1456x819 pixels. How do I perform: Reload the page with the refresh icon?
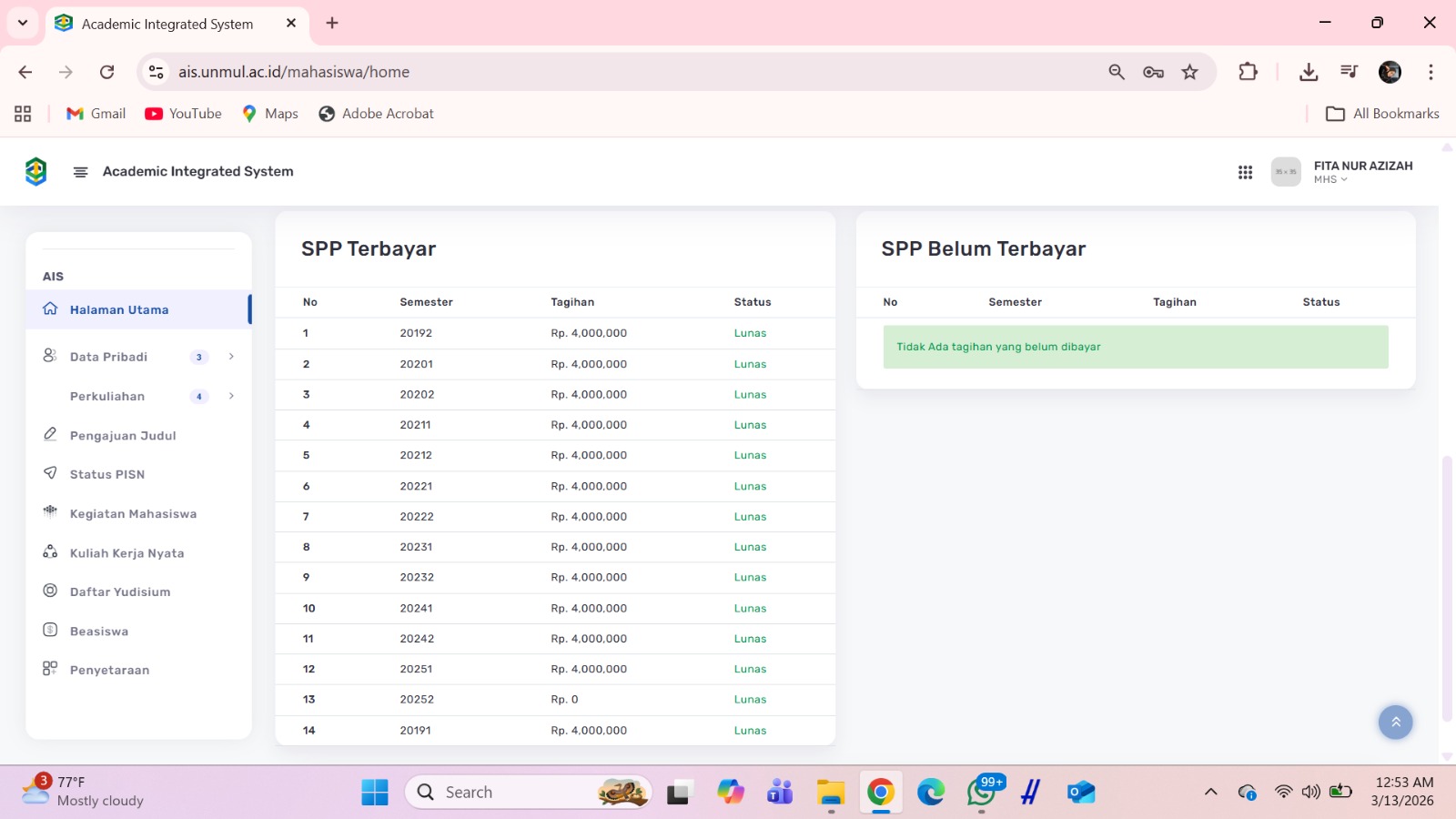coord(107,72)
